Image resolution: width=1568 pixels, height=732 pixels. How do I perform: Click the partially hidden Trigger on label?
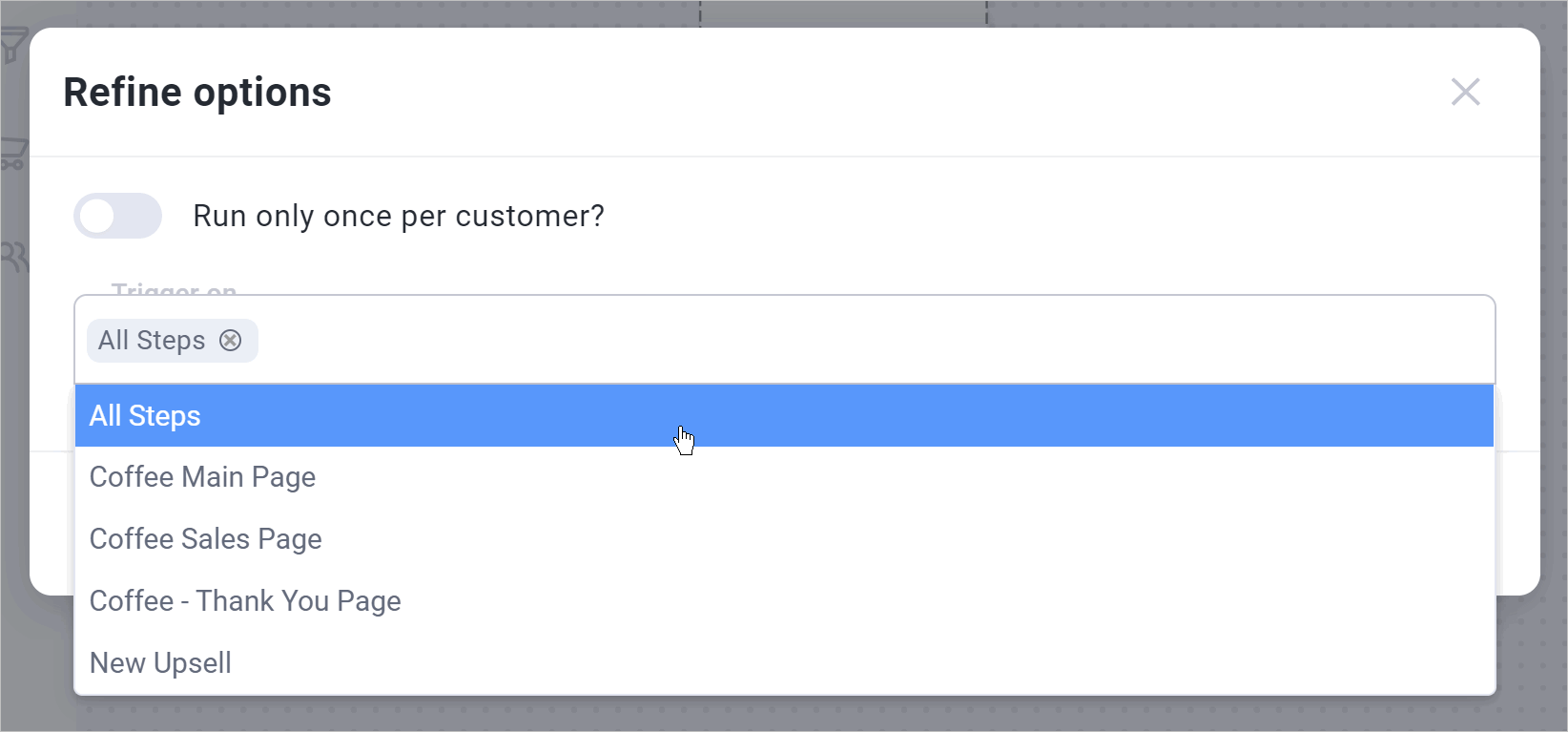(x=174, y=287)
